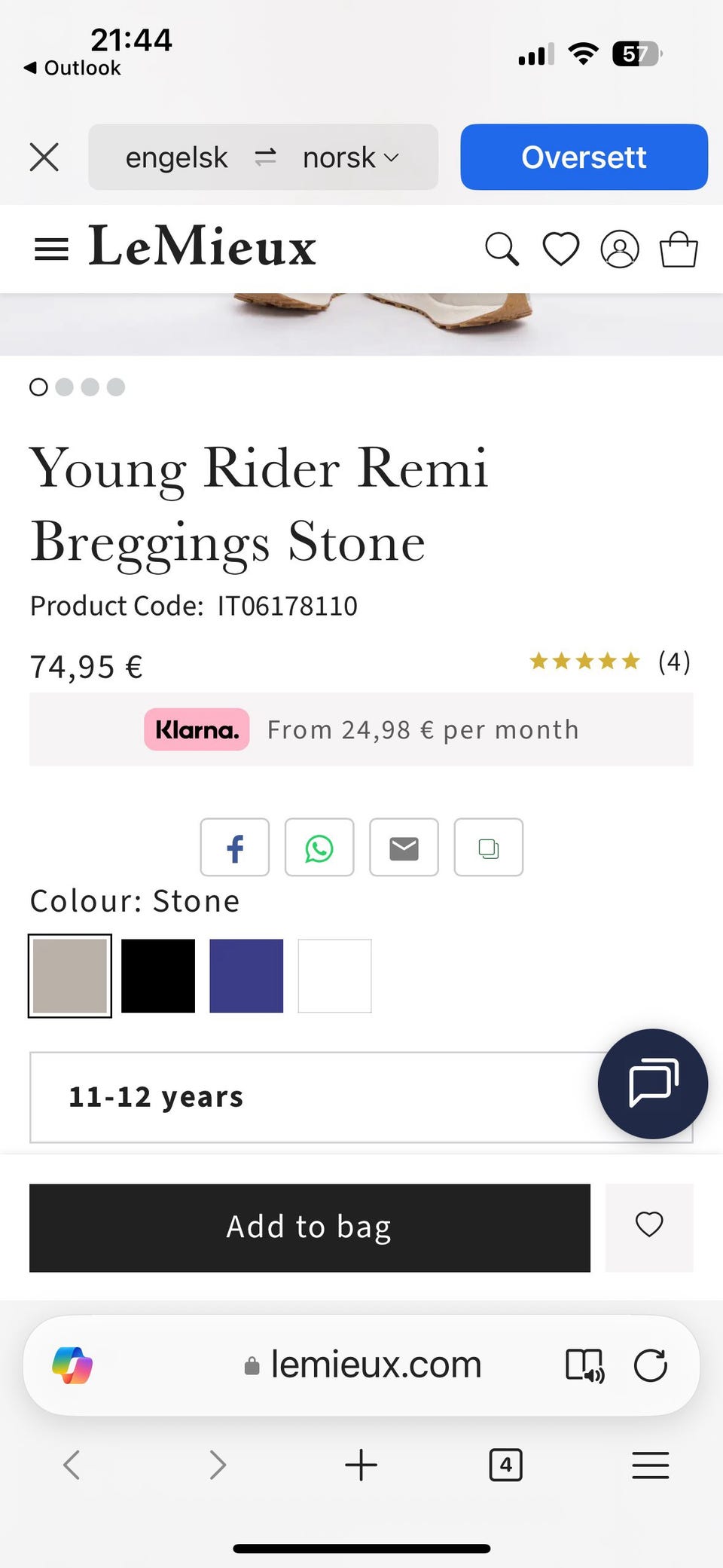Share product by email icon

(x=404, y=848)
